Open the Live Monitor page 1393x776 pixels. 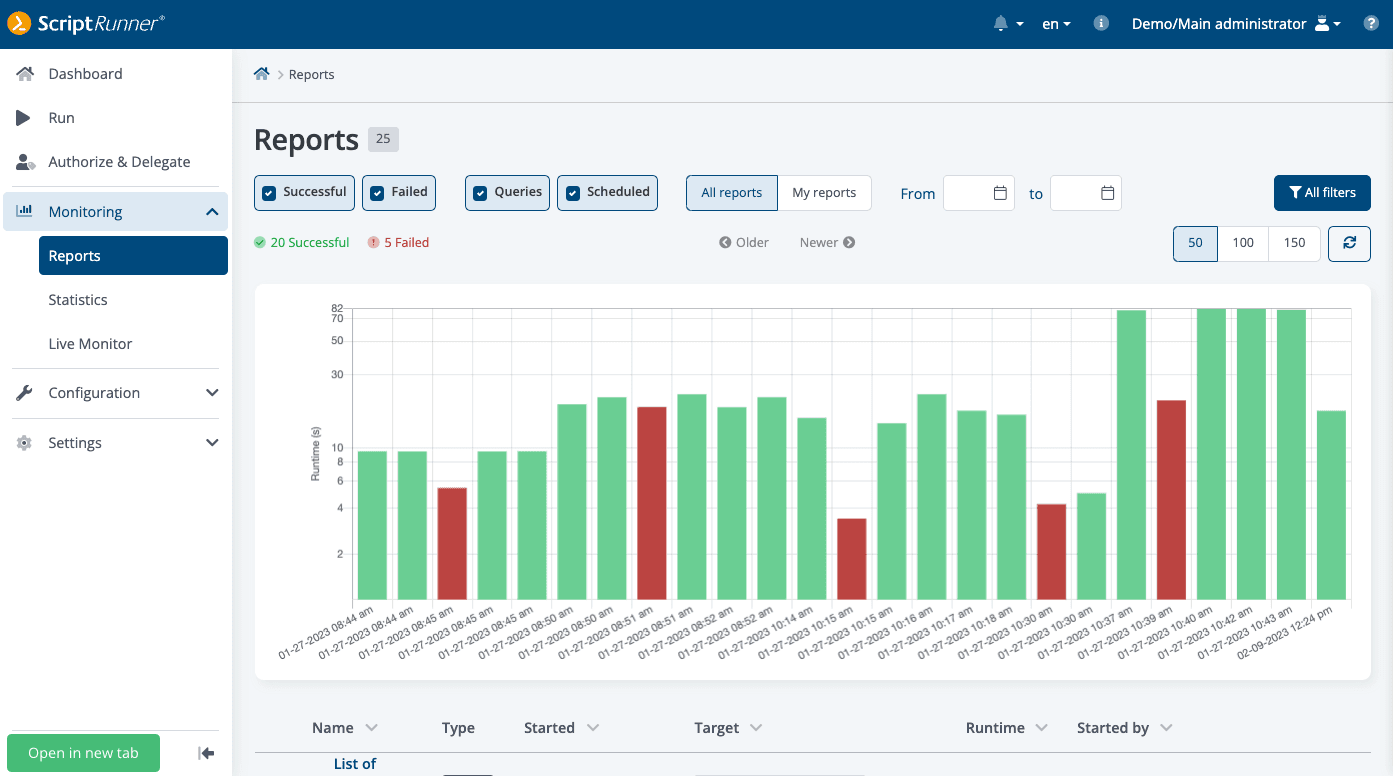[89, 343]
